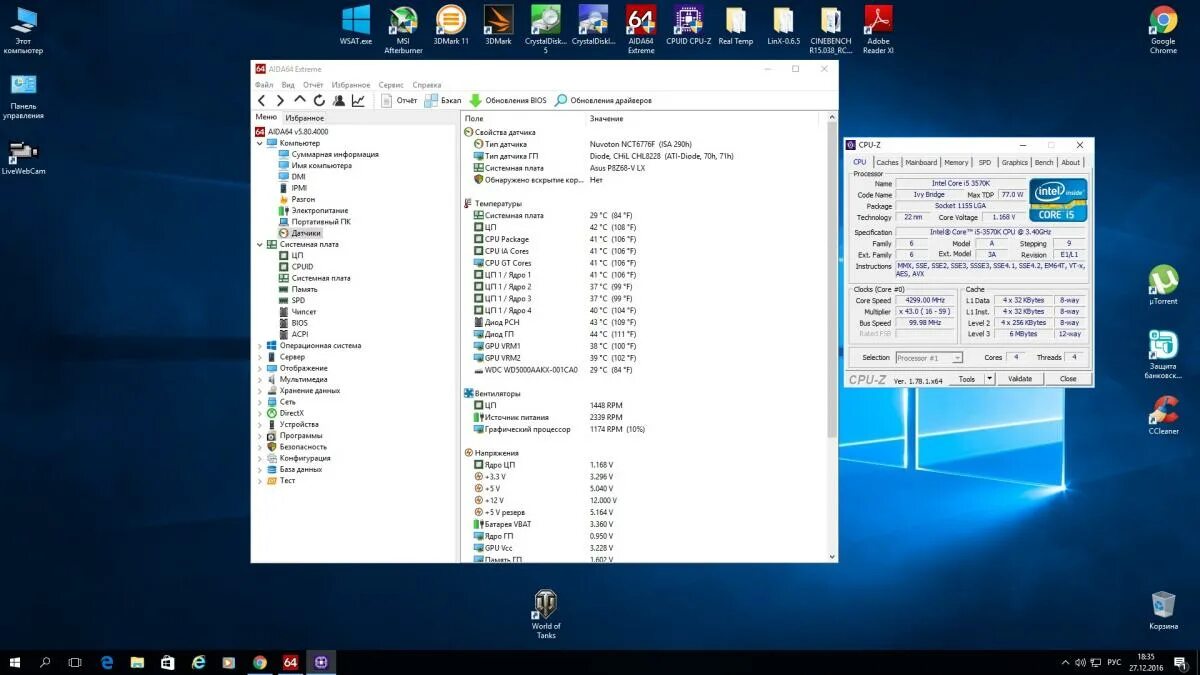Open the Bench tab in CPU-Z
1200x675 pixels.
1044,162
